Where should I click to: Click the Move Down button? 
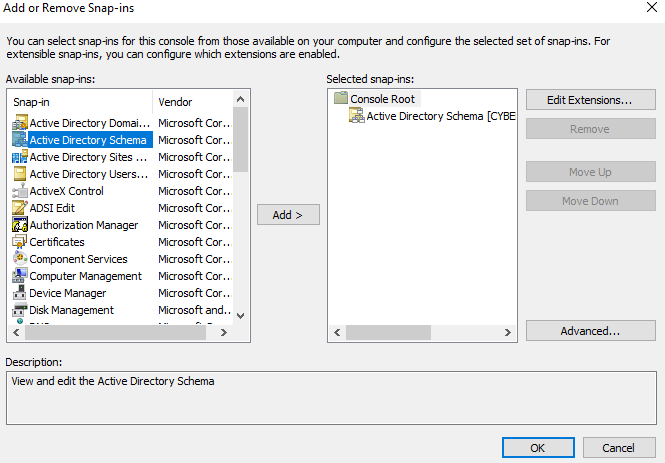pyautogui.click(x=590, y=201)
